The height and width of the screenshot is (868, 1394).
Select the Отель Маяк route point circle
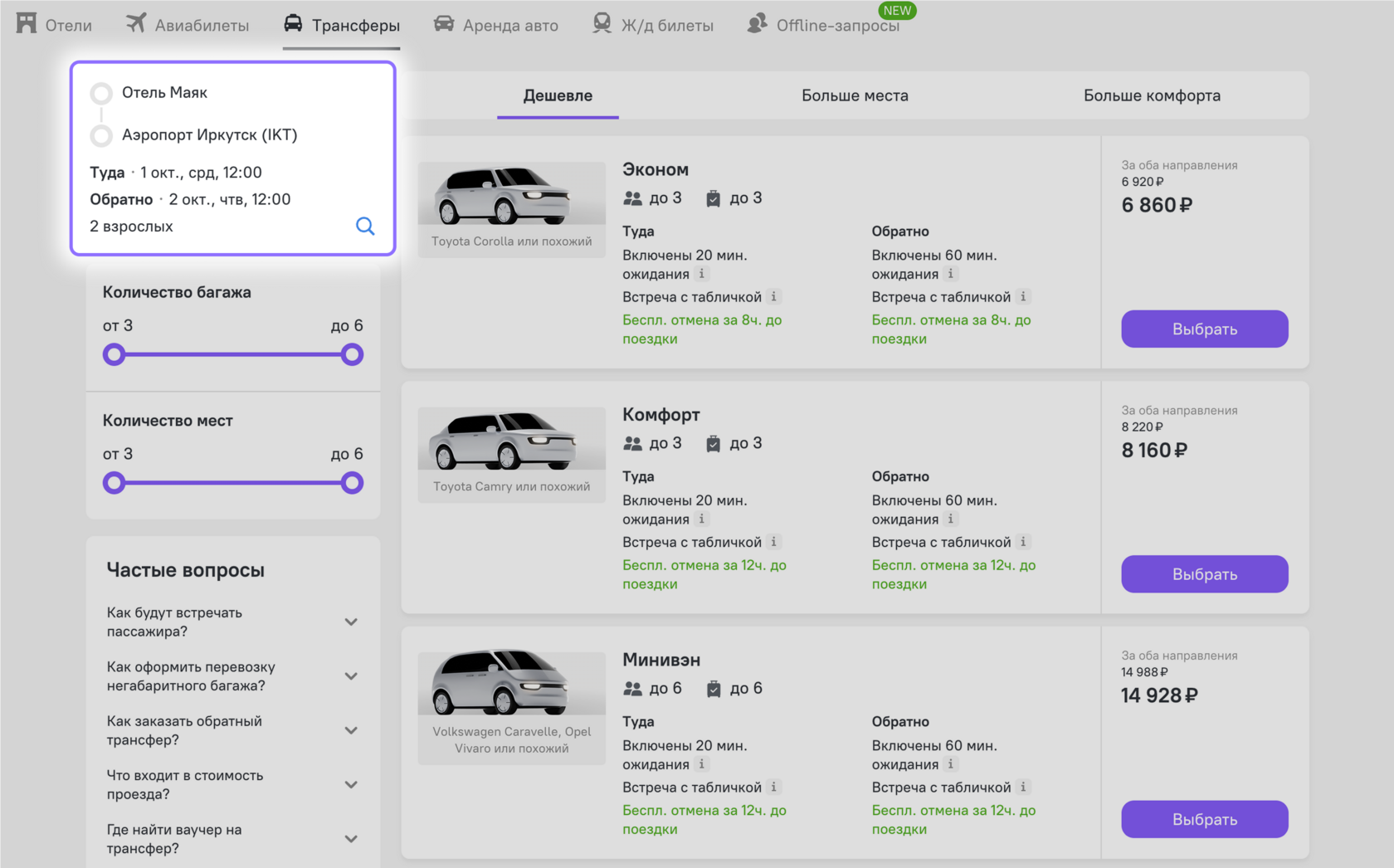click(101, 93)
